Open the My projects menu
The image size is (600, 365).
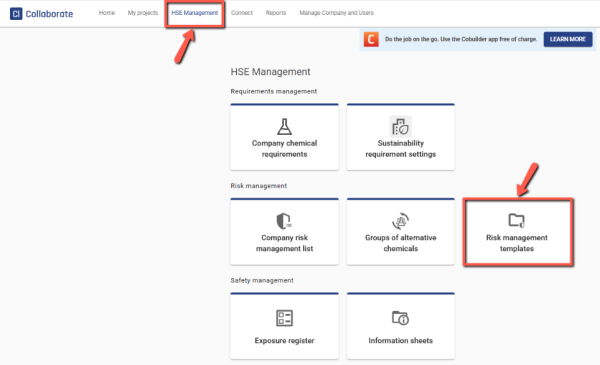coord(143,13)
